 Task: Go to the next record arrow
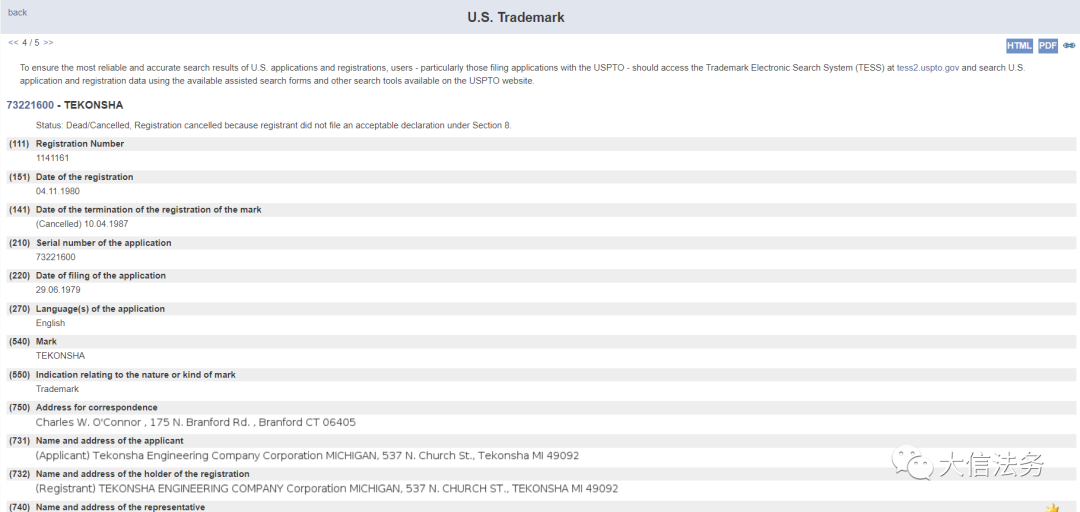pyautogui.click(x=48, y=43)
